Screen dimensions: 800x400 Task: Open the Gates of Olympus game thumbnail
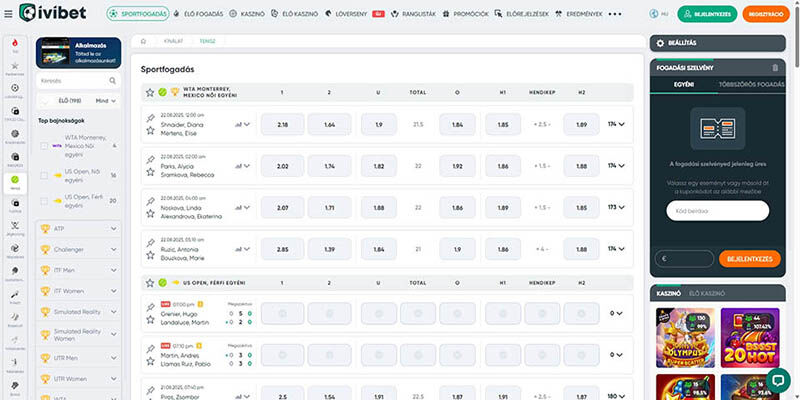coord(685,338)
